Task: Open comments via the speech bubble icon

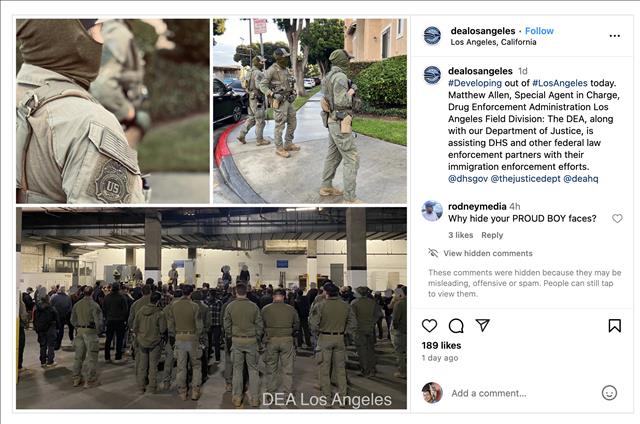Action: pyautogui.click(x=456, y=326)
